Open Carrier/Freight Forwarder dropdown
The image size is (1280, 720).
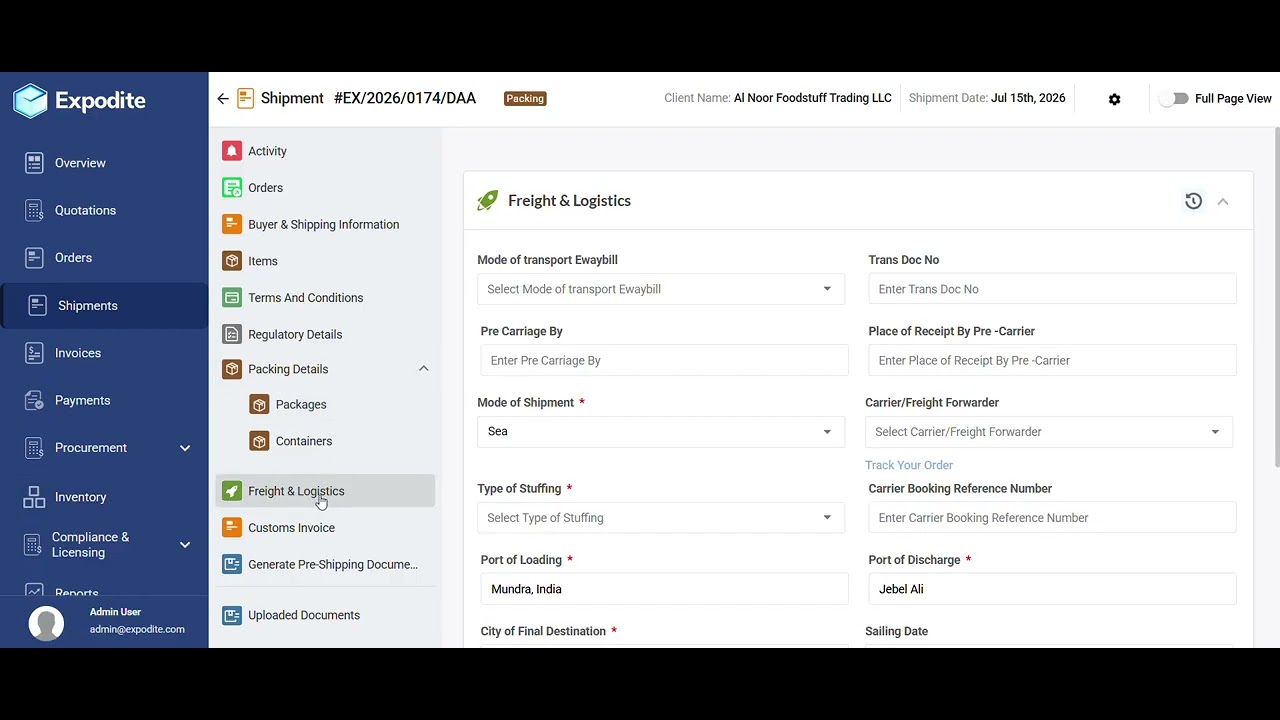(1049, 432)
